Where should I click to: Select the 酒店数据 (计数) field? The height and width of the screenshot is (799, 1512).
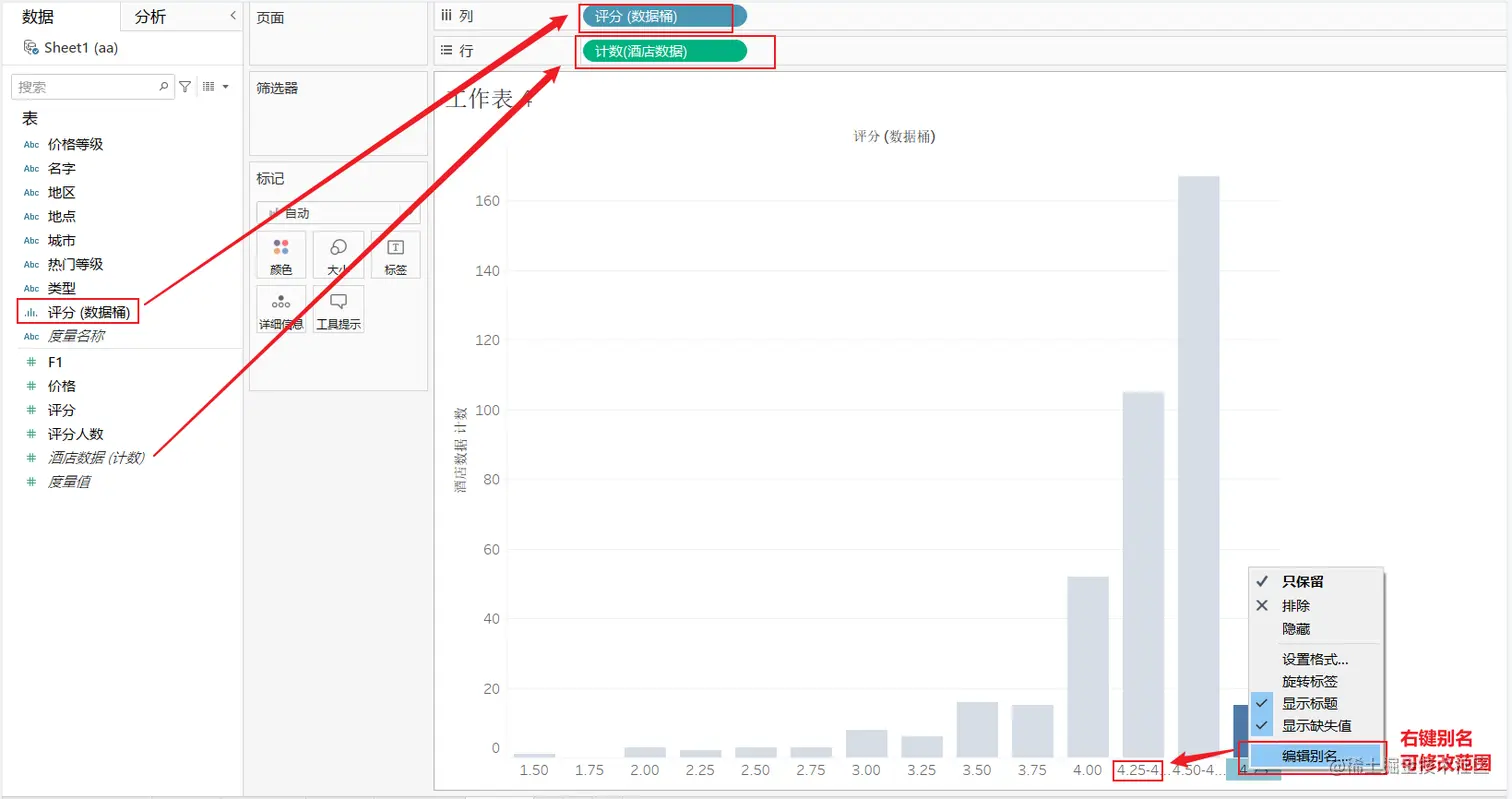pyautogui.click(x=96, y=458)
